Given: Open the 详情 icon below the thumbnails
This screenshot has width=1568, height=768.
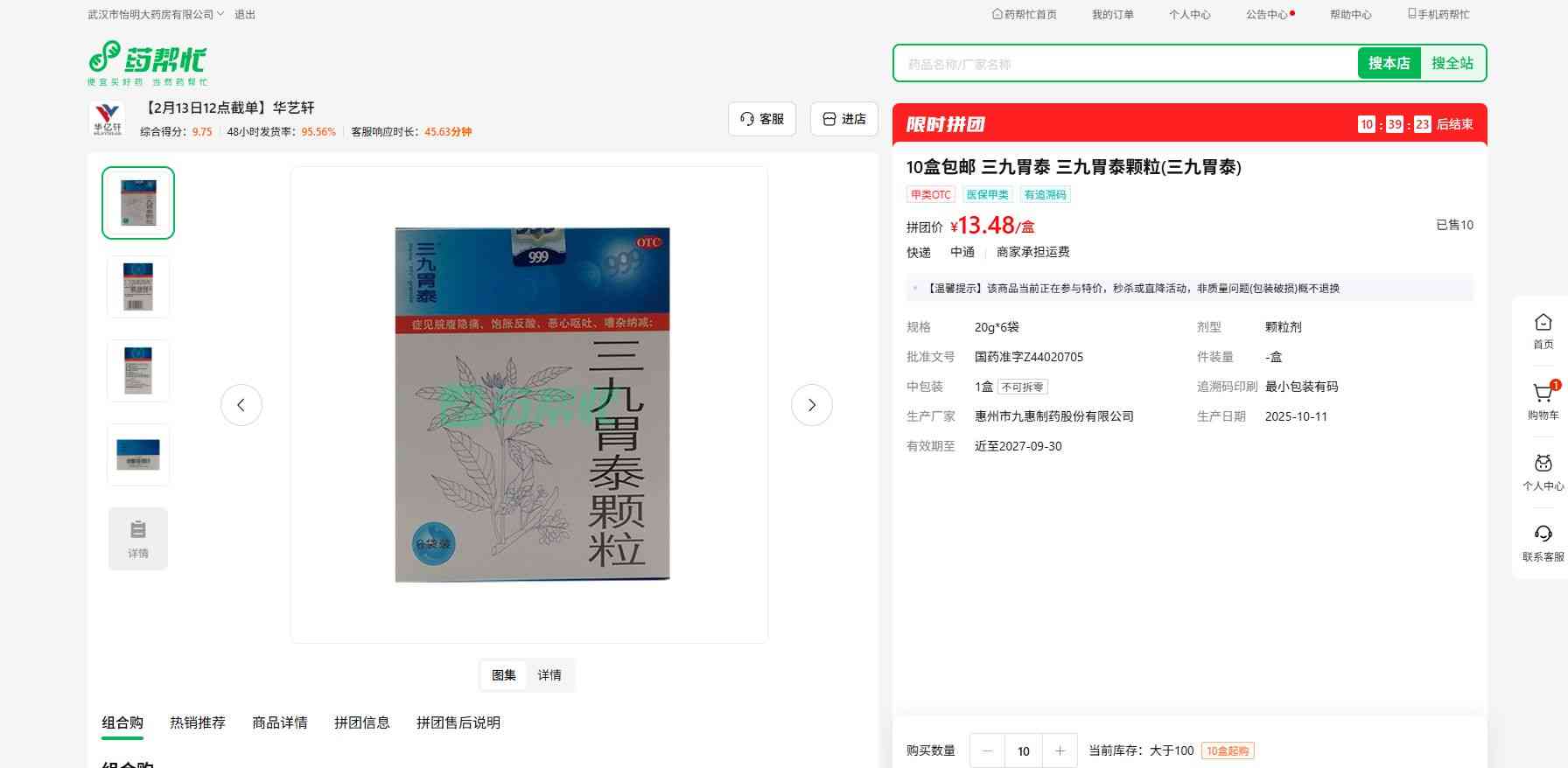Looking at the screenshot, I should click(138, 539).
